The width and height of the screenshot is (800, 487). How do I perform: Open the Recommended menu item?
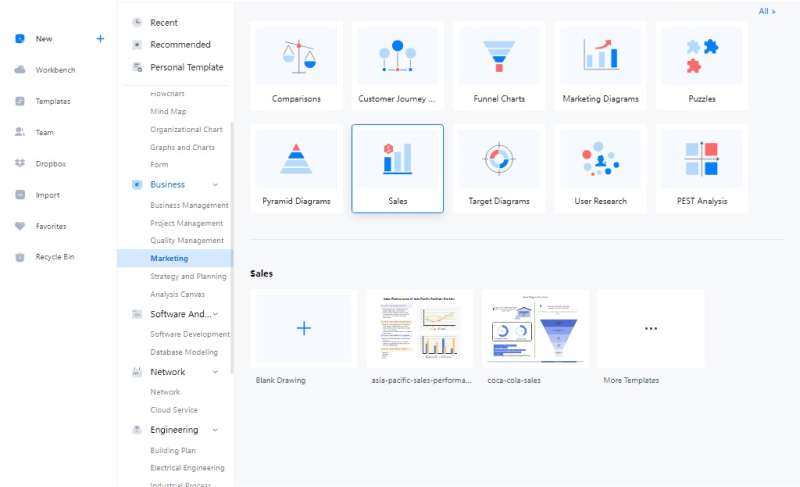(180, 45)
